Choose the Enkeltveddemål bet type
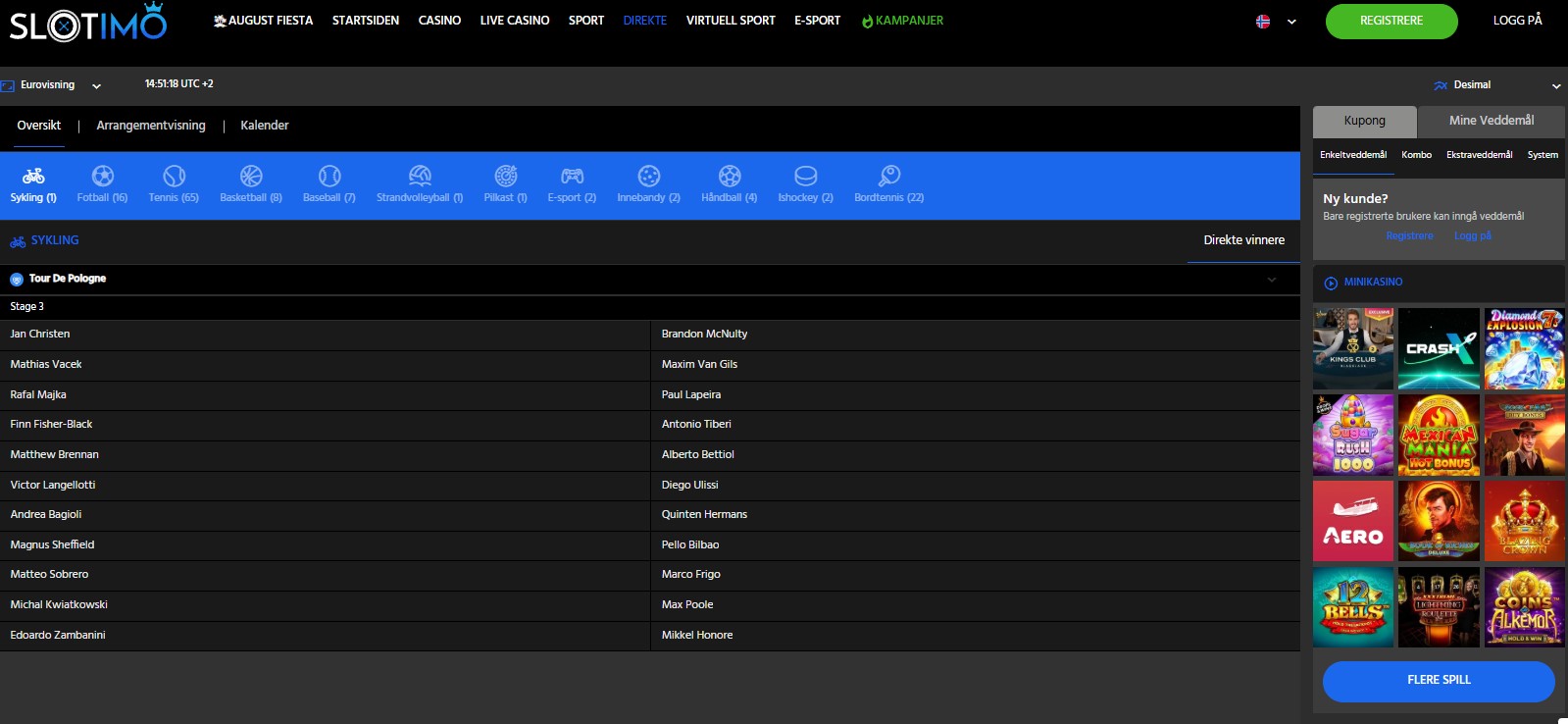 point(1353,155)
